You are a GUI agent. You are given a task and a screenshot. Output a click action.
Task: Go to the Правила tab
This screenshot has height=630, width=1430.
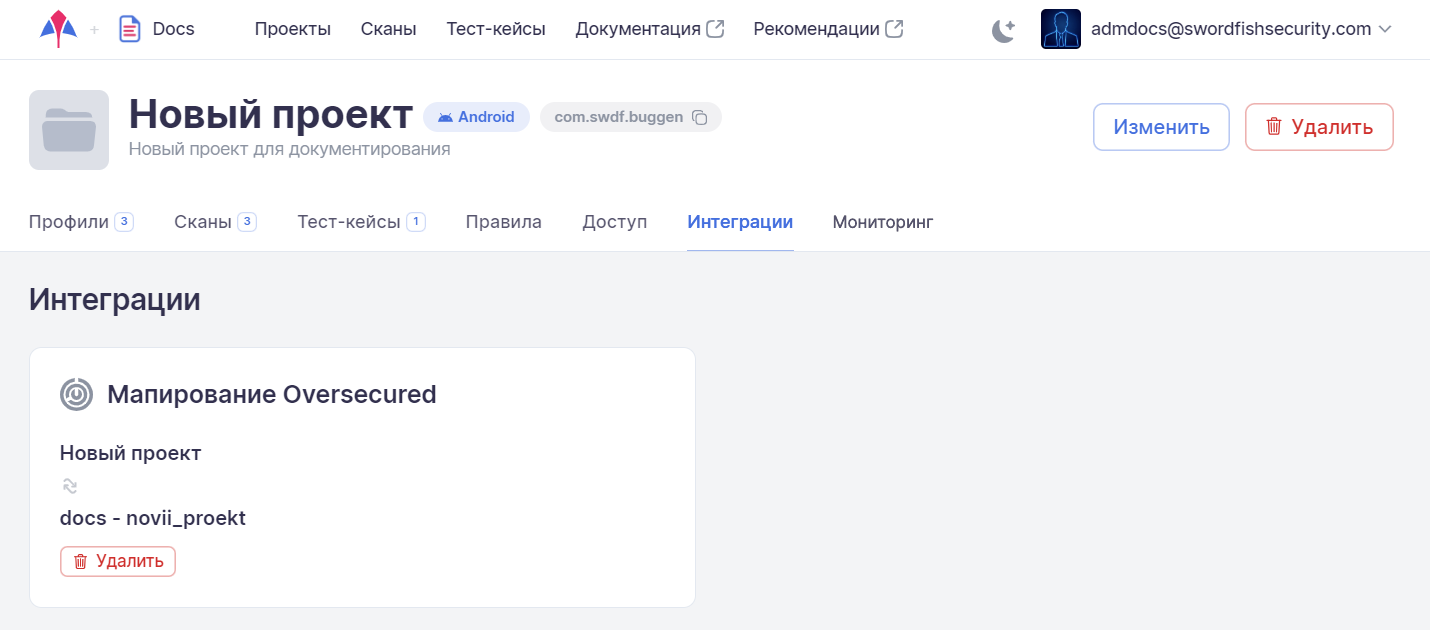point(503,222)
